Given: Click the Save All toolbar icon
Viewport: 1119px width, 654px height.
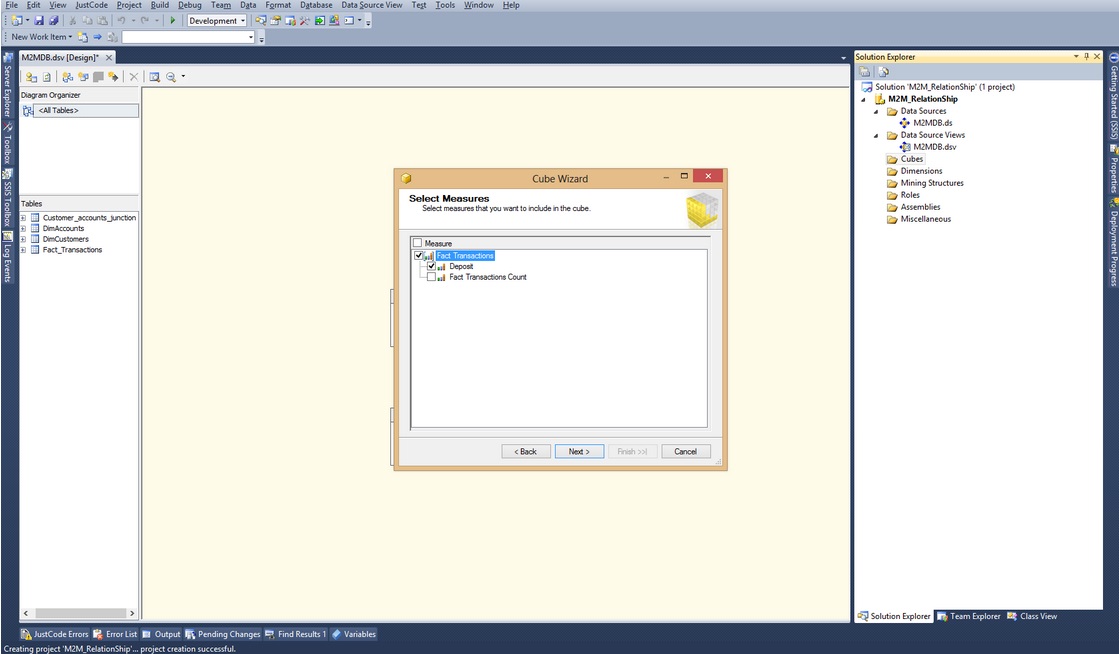Looking at the screenshot, I should point(53,21).
